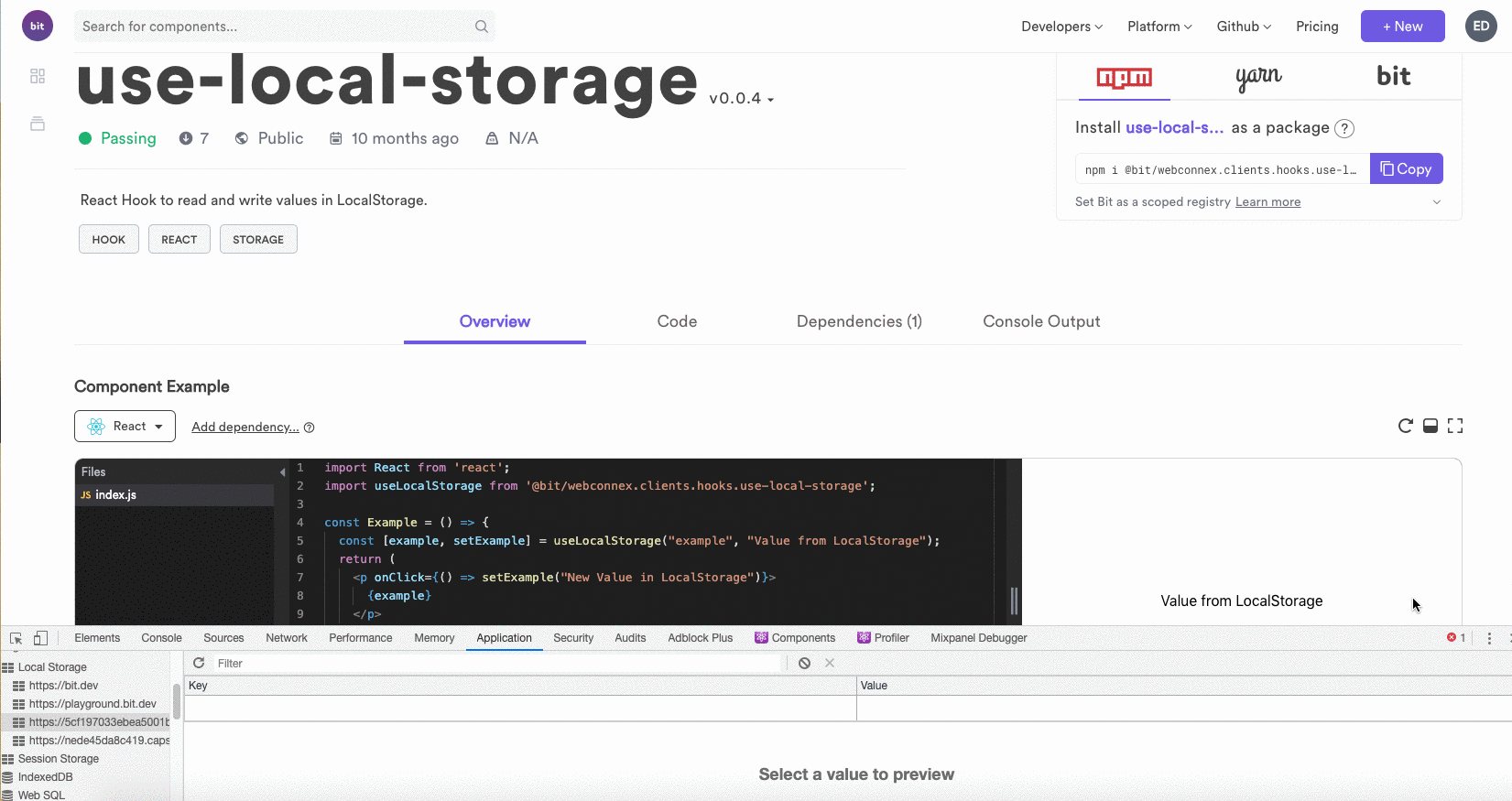Click the N/A license lock icon
The image size is (1512, 801).
(x=492, y=138)
